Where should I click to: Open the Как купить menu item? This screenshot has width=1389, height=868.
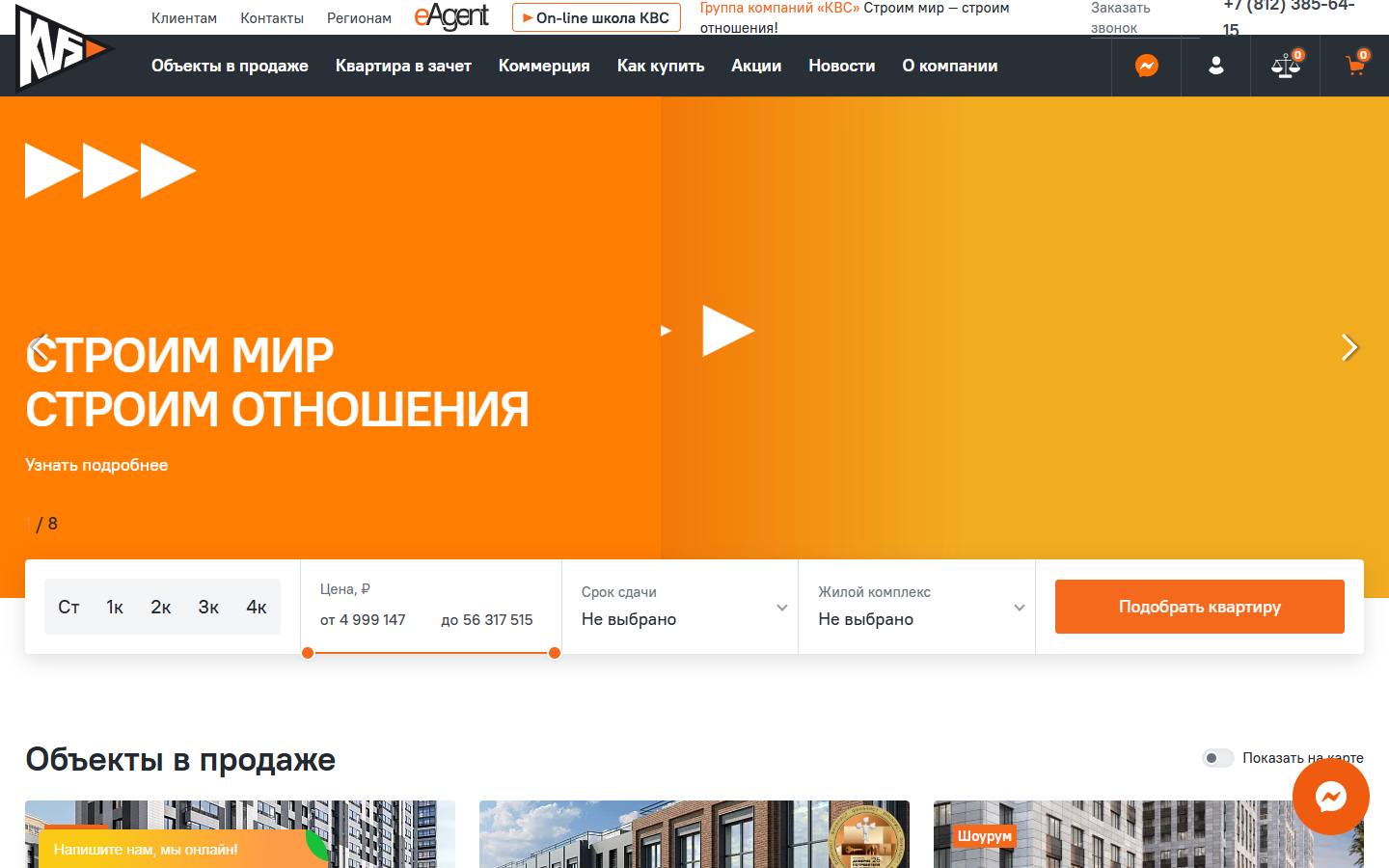pos(661,66)
